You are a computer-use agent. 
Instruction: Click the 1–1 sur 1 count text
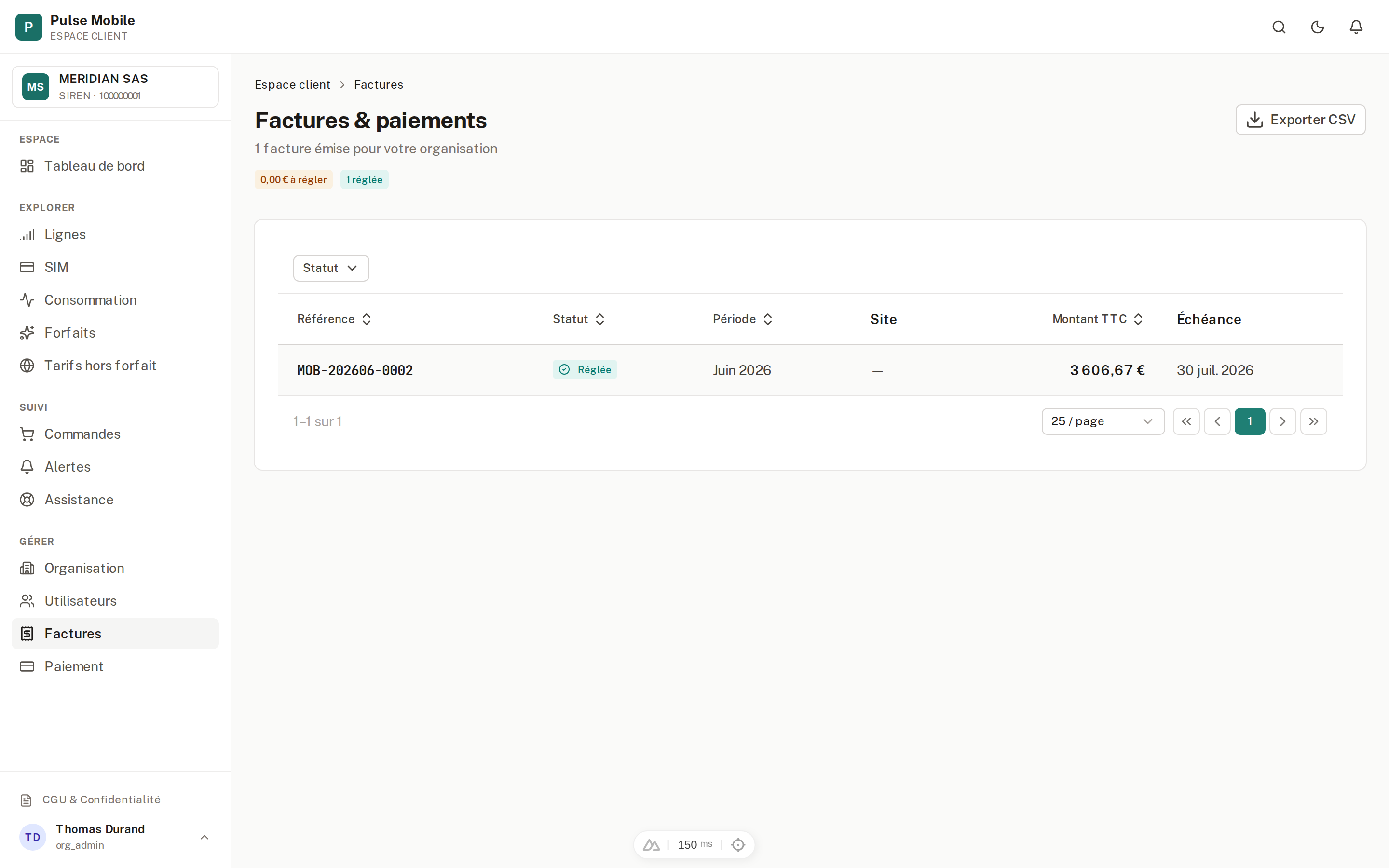pos(317,421)
